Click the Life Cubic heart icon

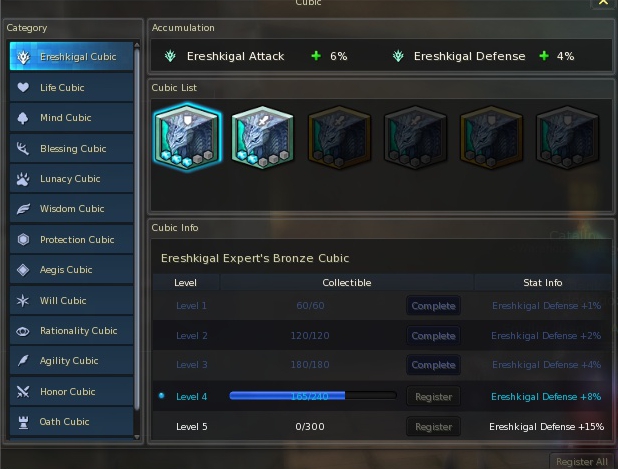[x=23, y=87]
